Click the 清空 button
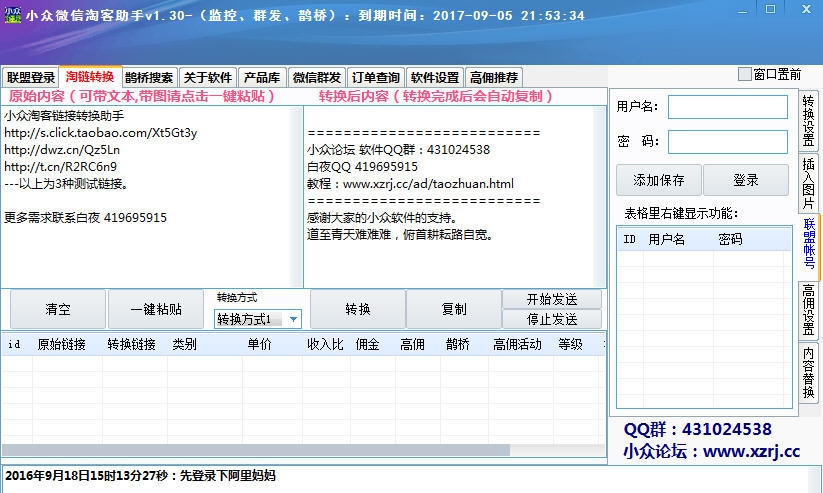Viewport: 823px width, 493px height. (x=58, y=309)
